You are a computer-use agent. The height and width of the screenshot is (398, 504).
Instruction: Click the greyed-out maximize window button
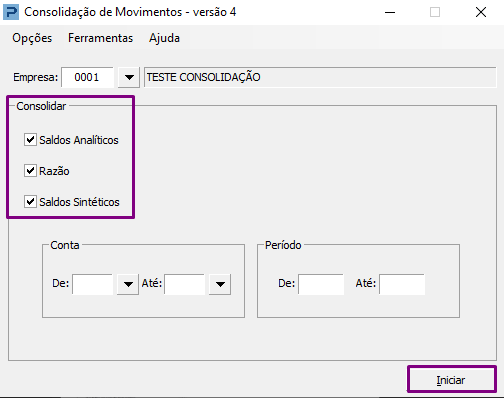(x=435, y=12)
